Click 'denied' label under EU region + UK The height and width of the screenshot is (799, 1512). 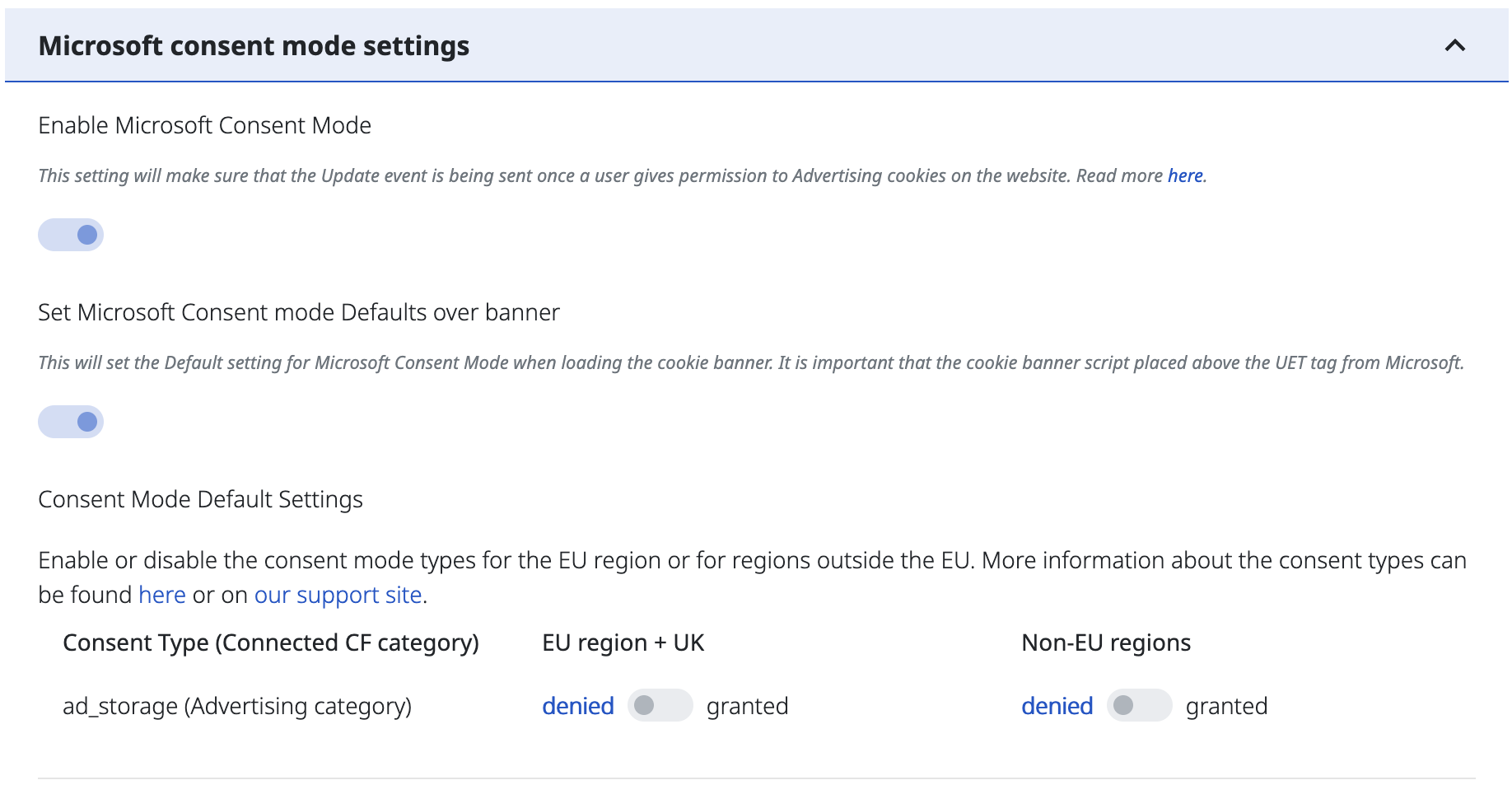(x=578, y=706)
